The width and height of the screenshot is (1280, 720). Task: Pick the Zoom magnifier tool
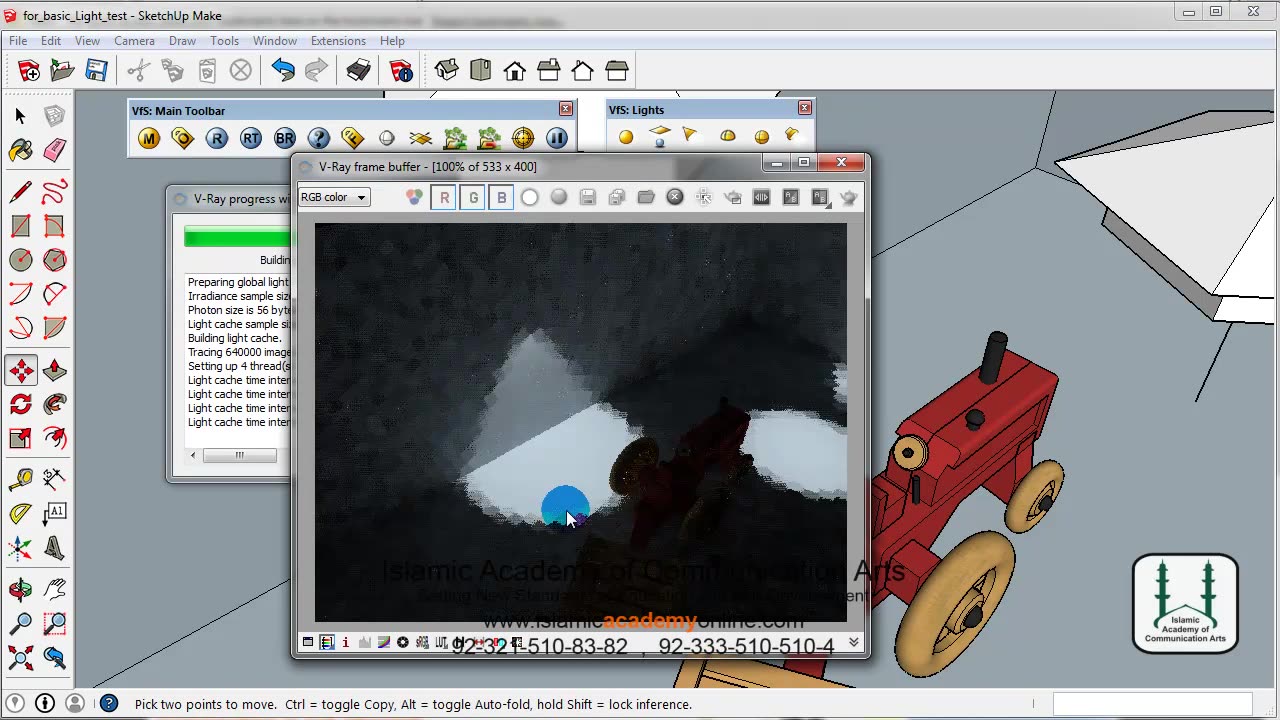click(20, 624)
